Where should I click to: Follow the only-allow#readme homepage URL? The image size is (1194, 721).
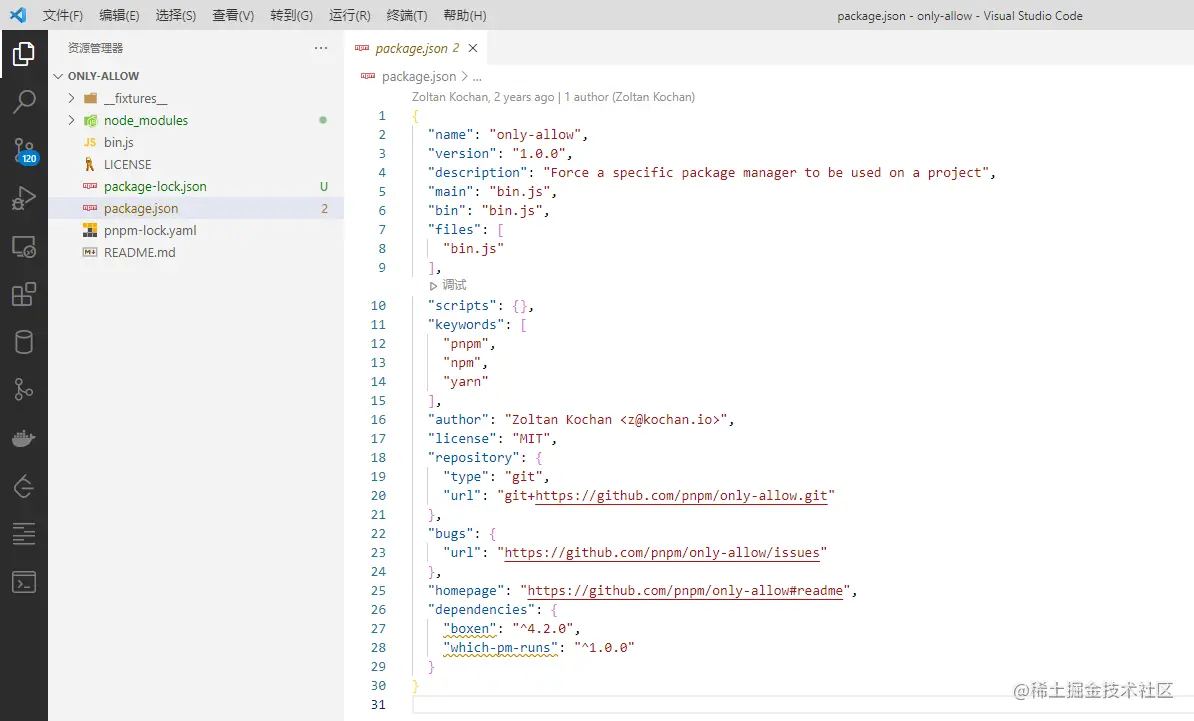[685, 591]
